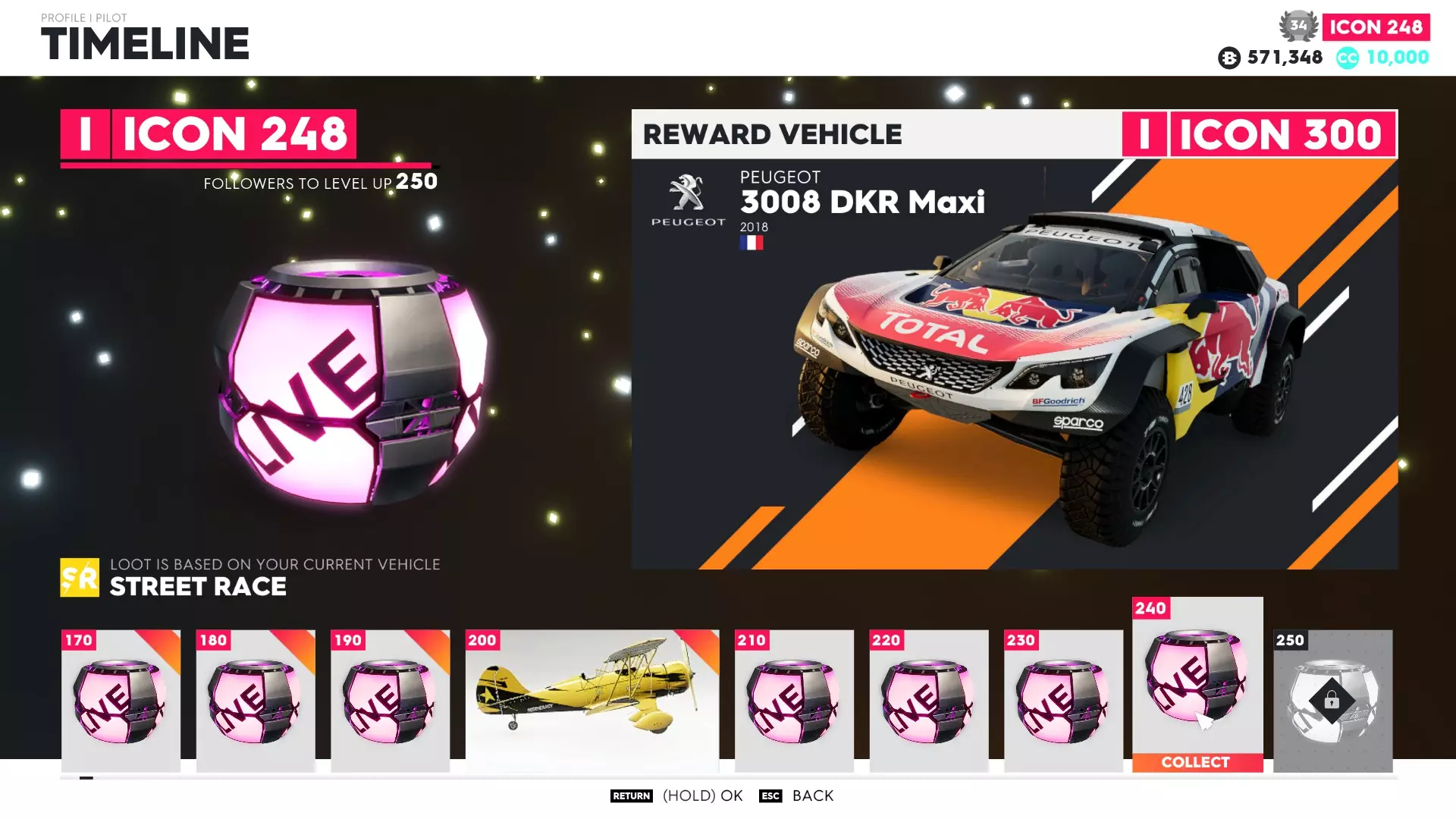Click the Peugeot lion brand logo

pyautogui.click(x=688, y=199)
